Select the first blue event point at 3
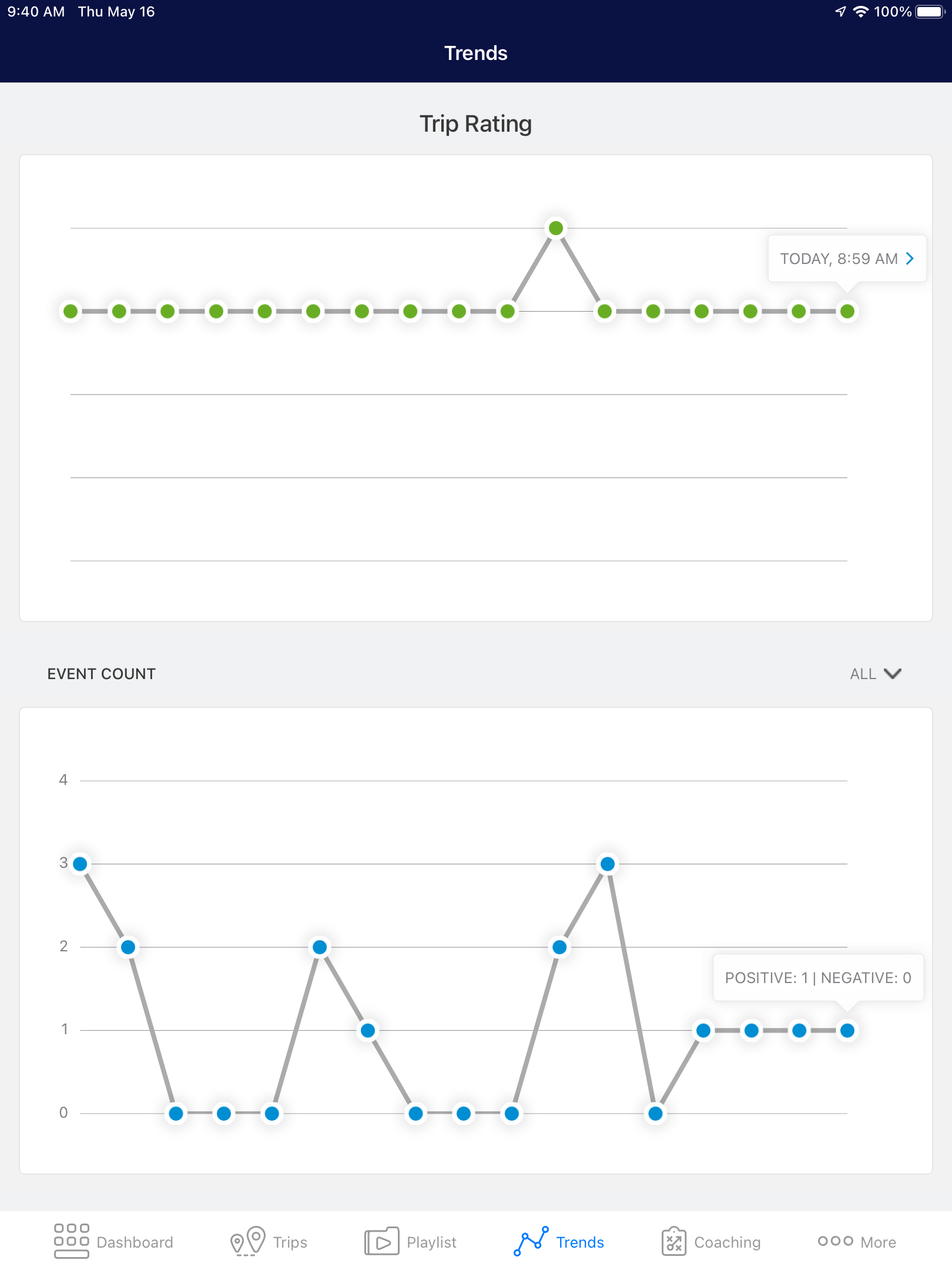952x1270 pixels. point(80,864)
